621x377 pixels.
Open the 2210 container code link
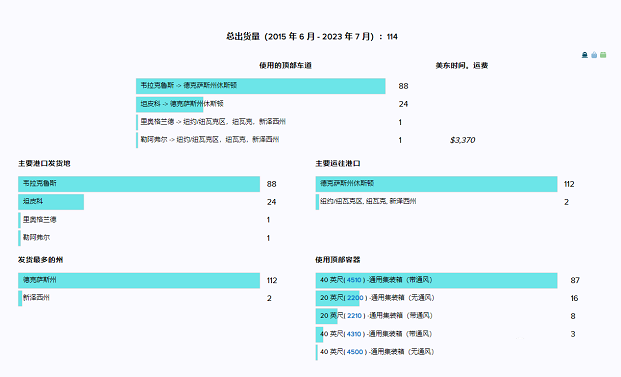[x=354, y=316]
